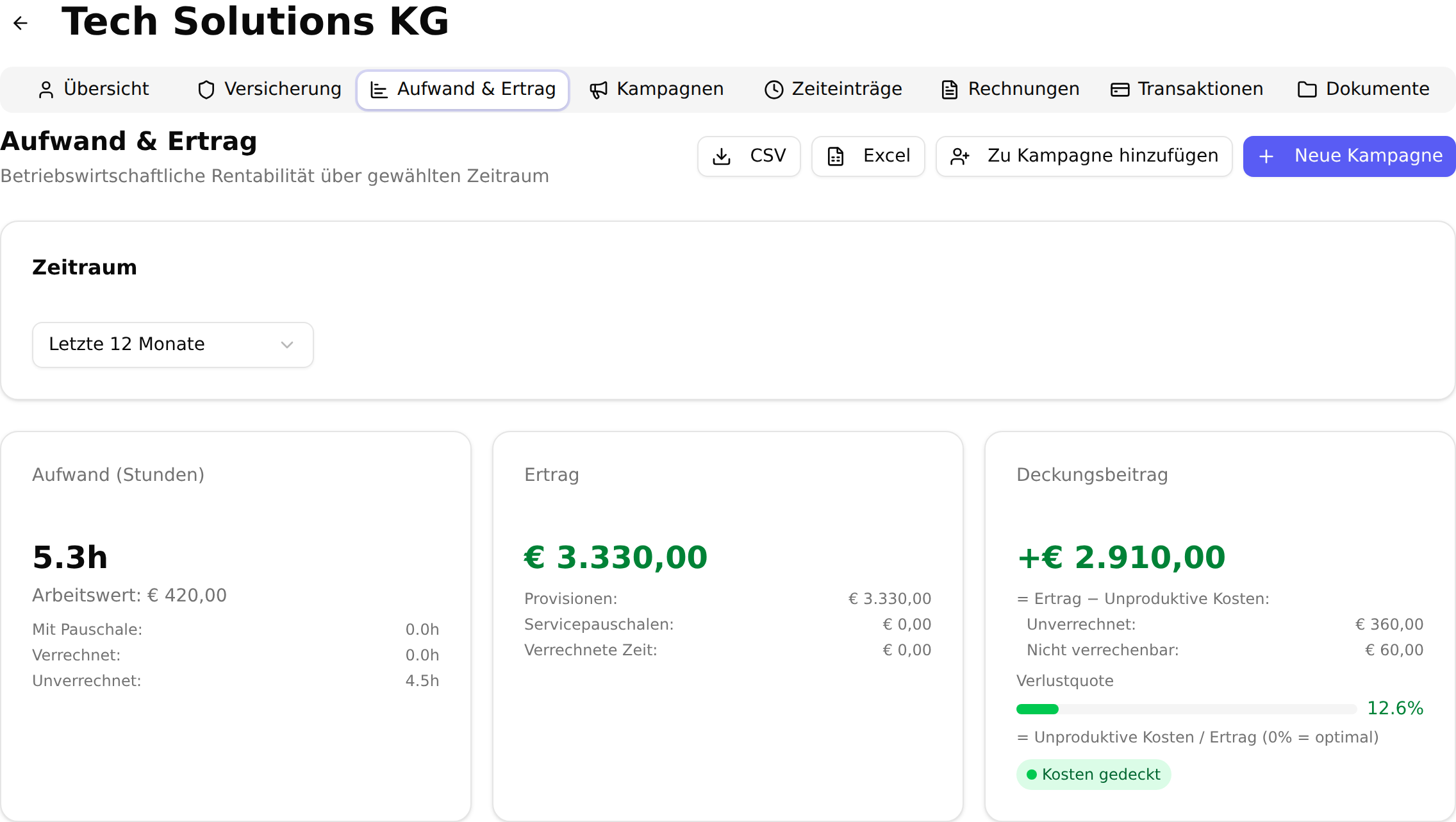Open the Übersicht tab
This screenshot has width=1456, height=822.
point(94,89)
